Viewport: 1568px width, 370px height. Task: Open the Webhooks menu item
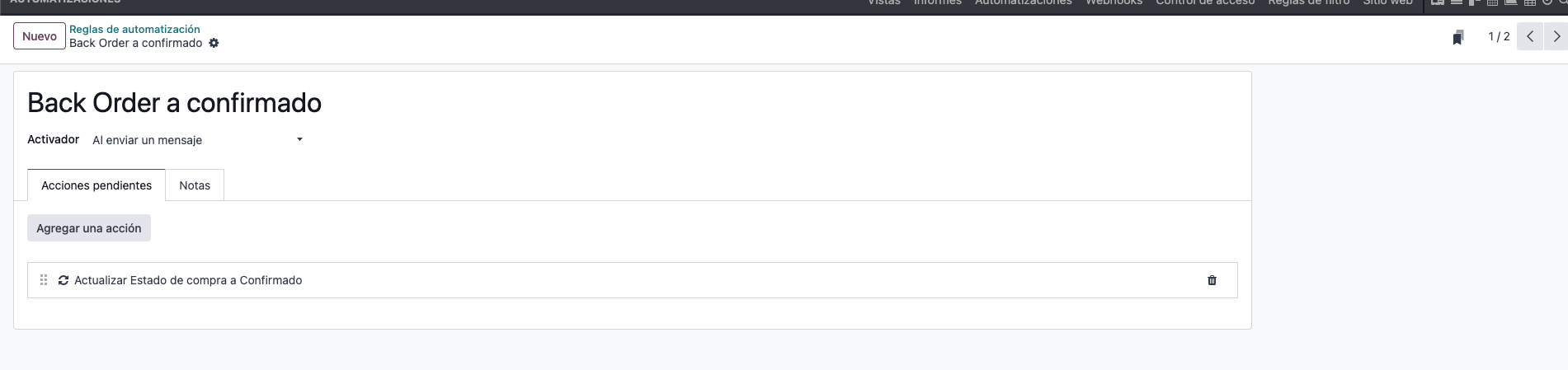point(1114,2)
